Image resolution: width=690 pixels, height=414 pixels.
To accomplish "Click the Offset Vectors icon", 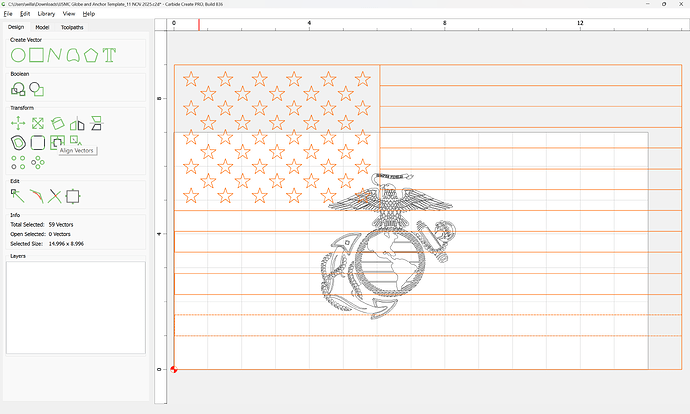I will coord(18,142).
